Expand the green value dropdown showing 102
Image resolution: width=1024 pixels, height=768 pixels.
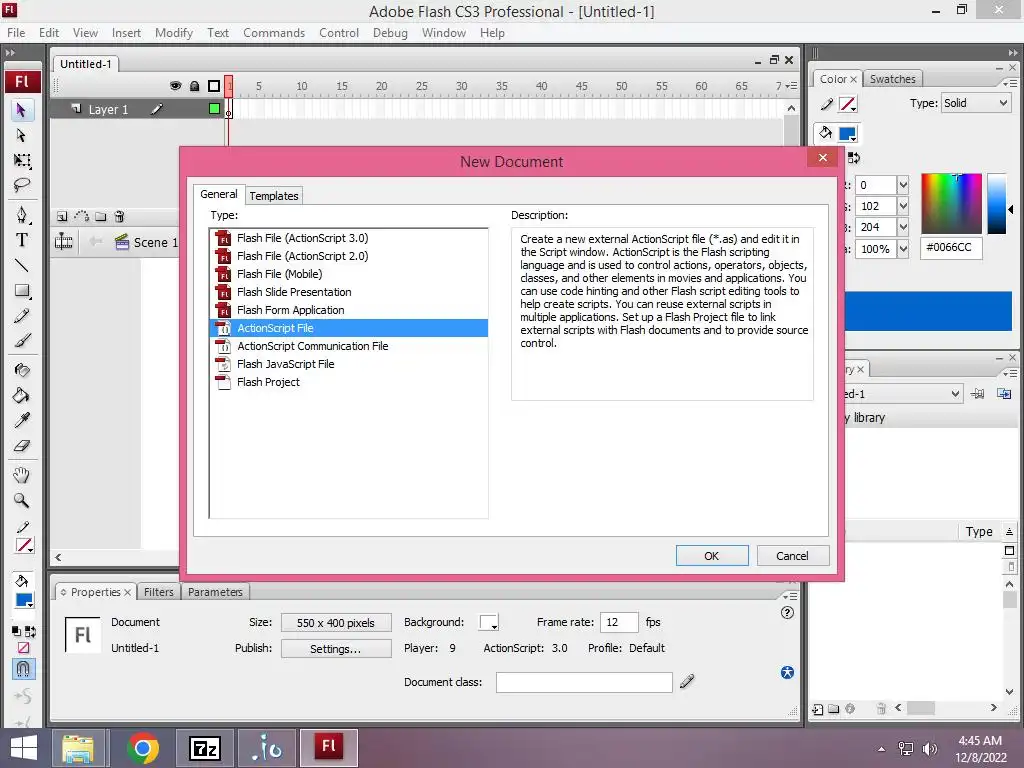(903, 206)
